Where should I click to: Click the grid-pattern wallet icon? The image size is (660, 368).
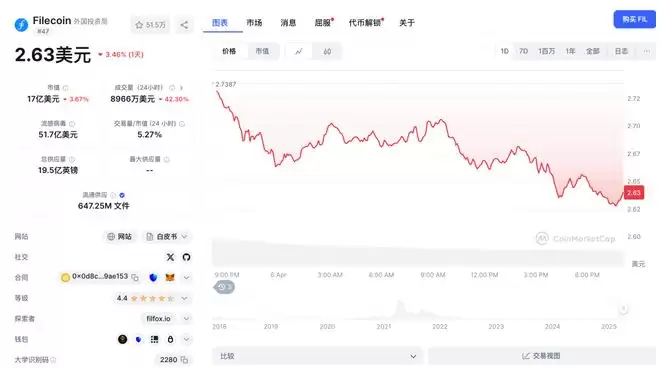154,339
